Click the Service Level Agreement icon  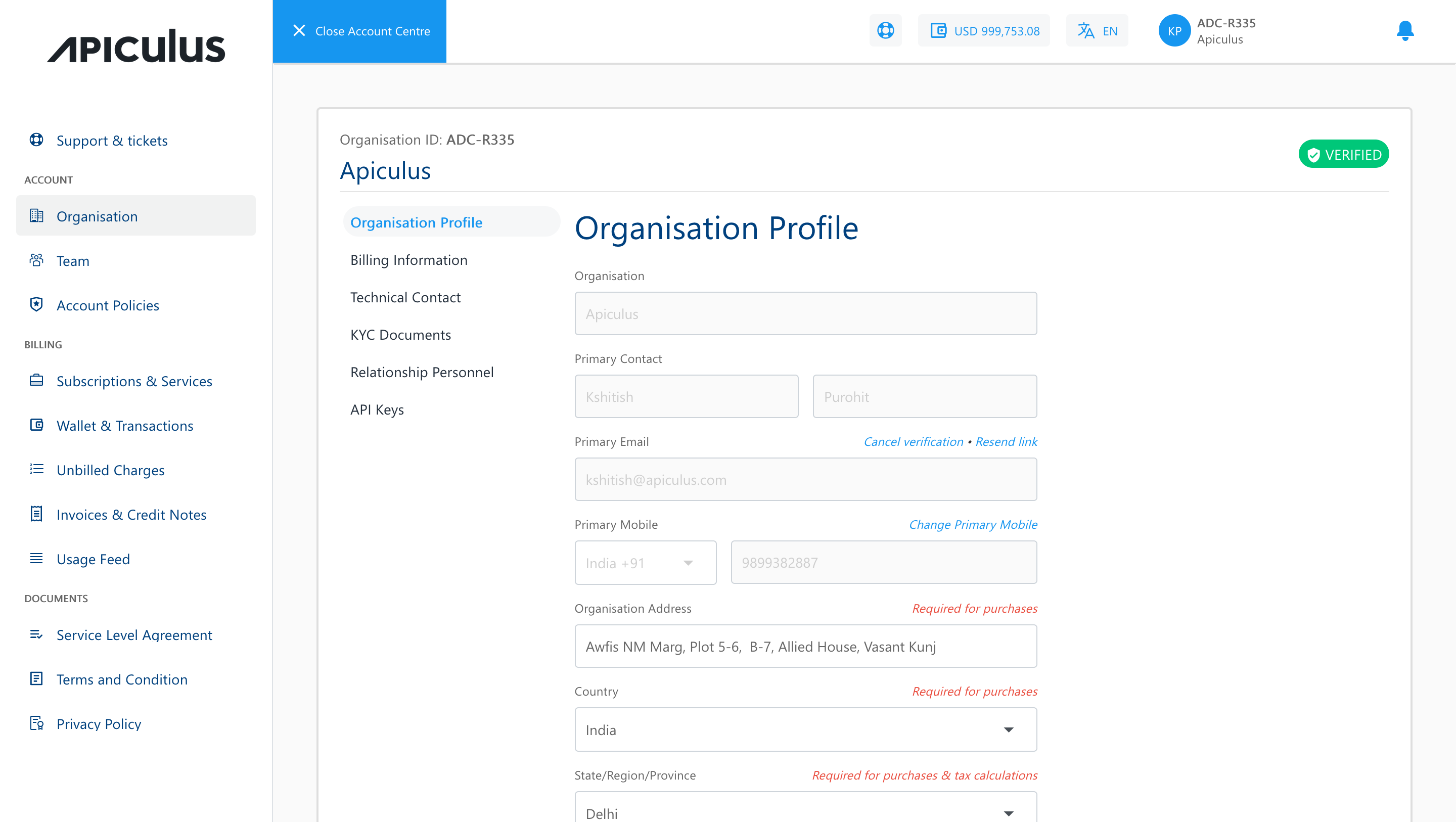36,634
